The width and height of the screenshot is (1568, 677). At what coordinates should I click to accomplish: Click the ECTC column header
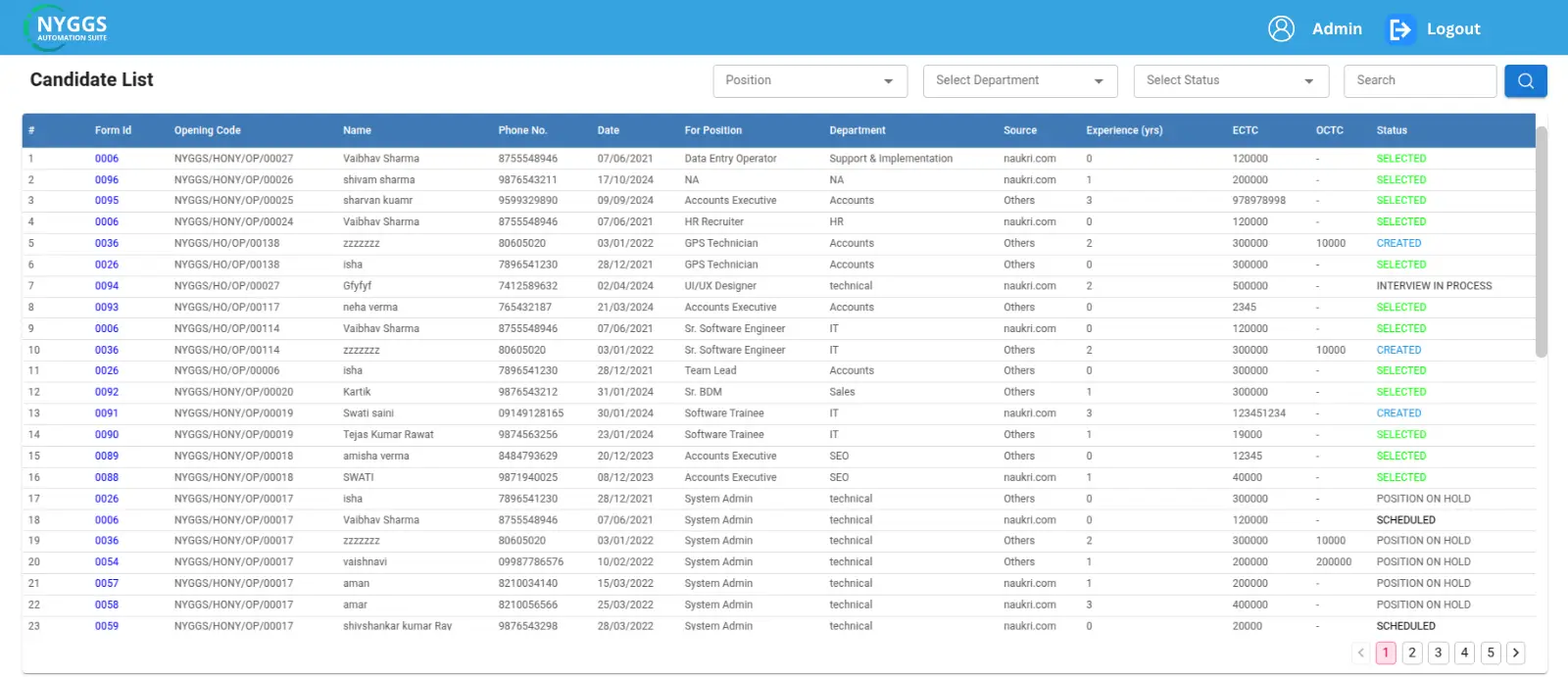[1246, 130]
